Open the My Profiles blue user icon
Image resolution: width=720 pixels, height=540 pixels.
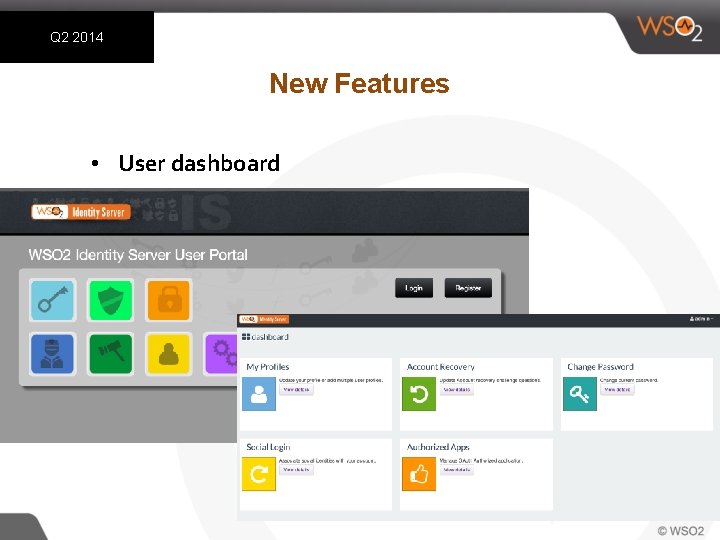point(259,394)
